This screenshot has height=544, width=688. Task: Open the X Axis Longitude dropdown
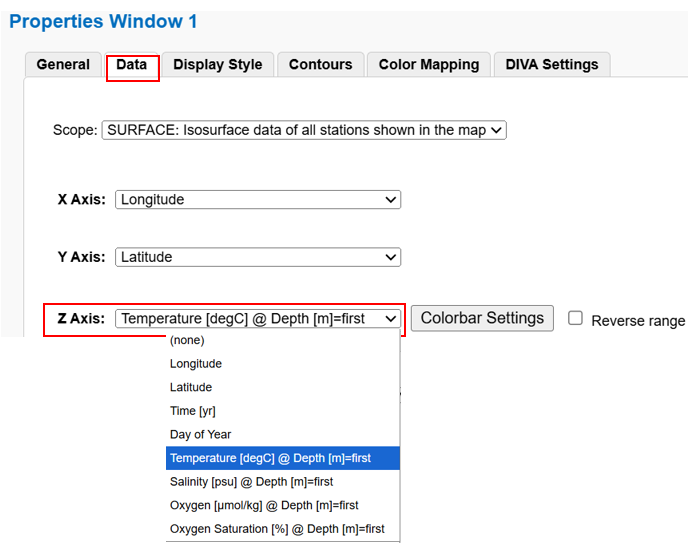(257, 200)
